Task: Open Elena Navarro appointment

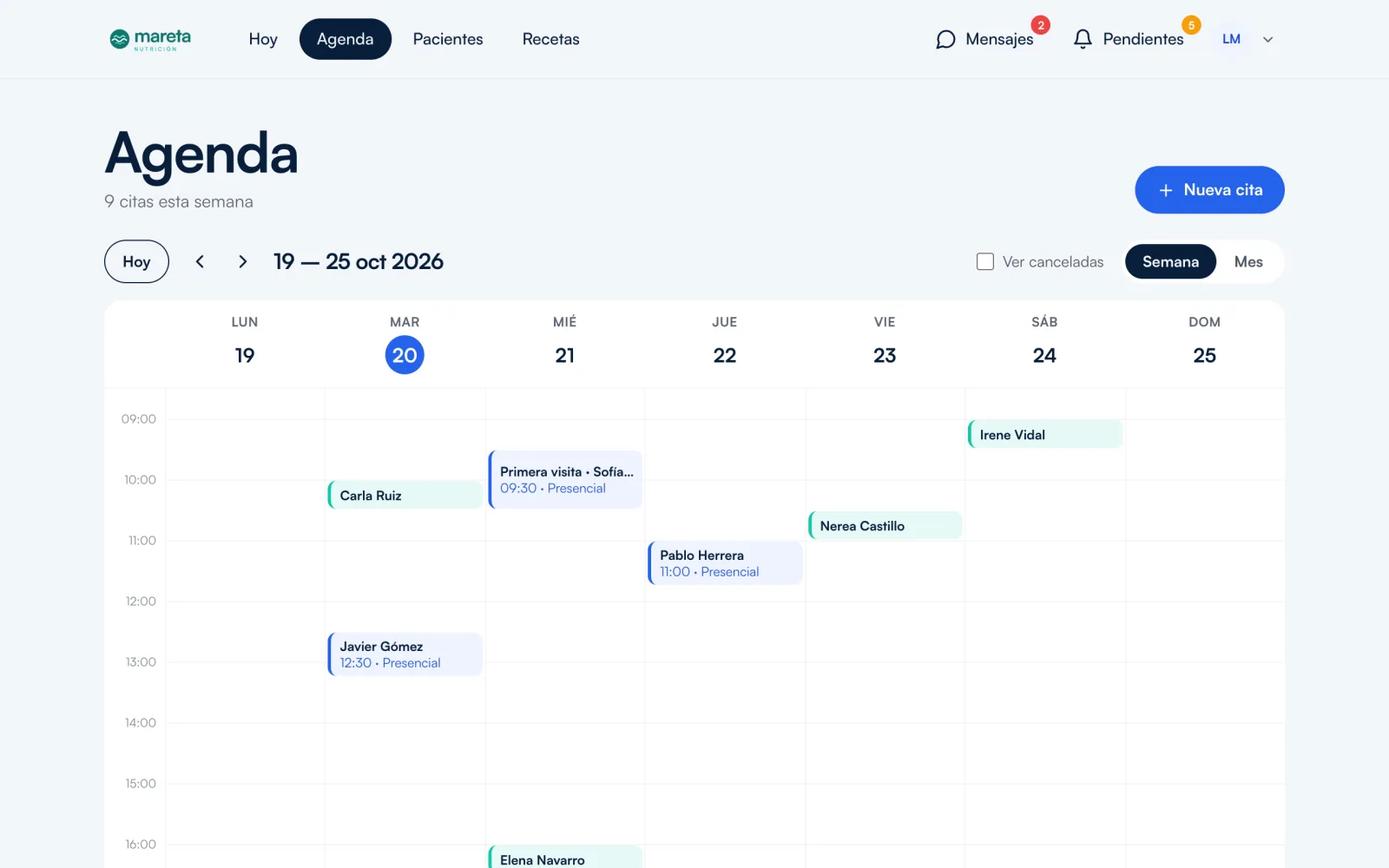Action: tap(565, 857)
